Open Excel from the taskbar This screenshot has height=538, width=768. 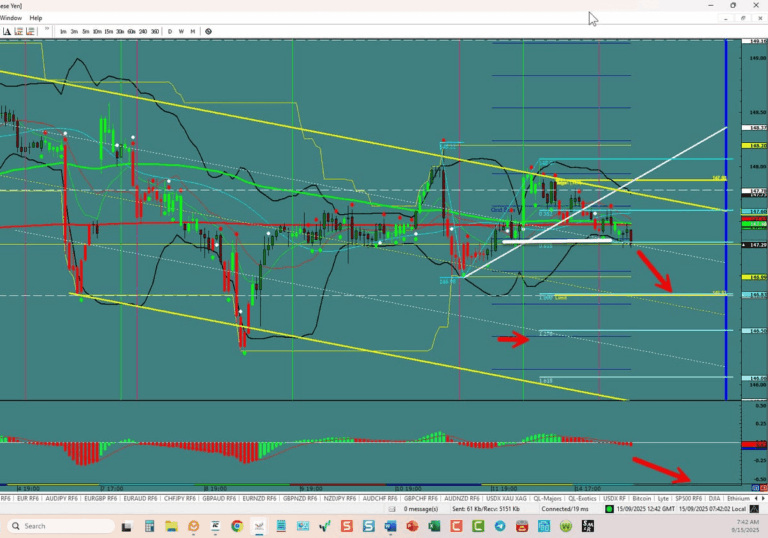click(434, 526)
